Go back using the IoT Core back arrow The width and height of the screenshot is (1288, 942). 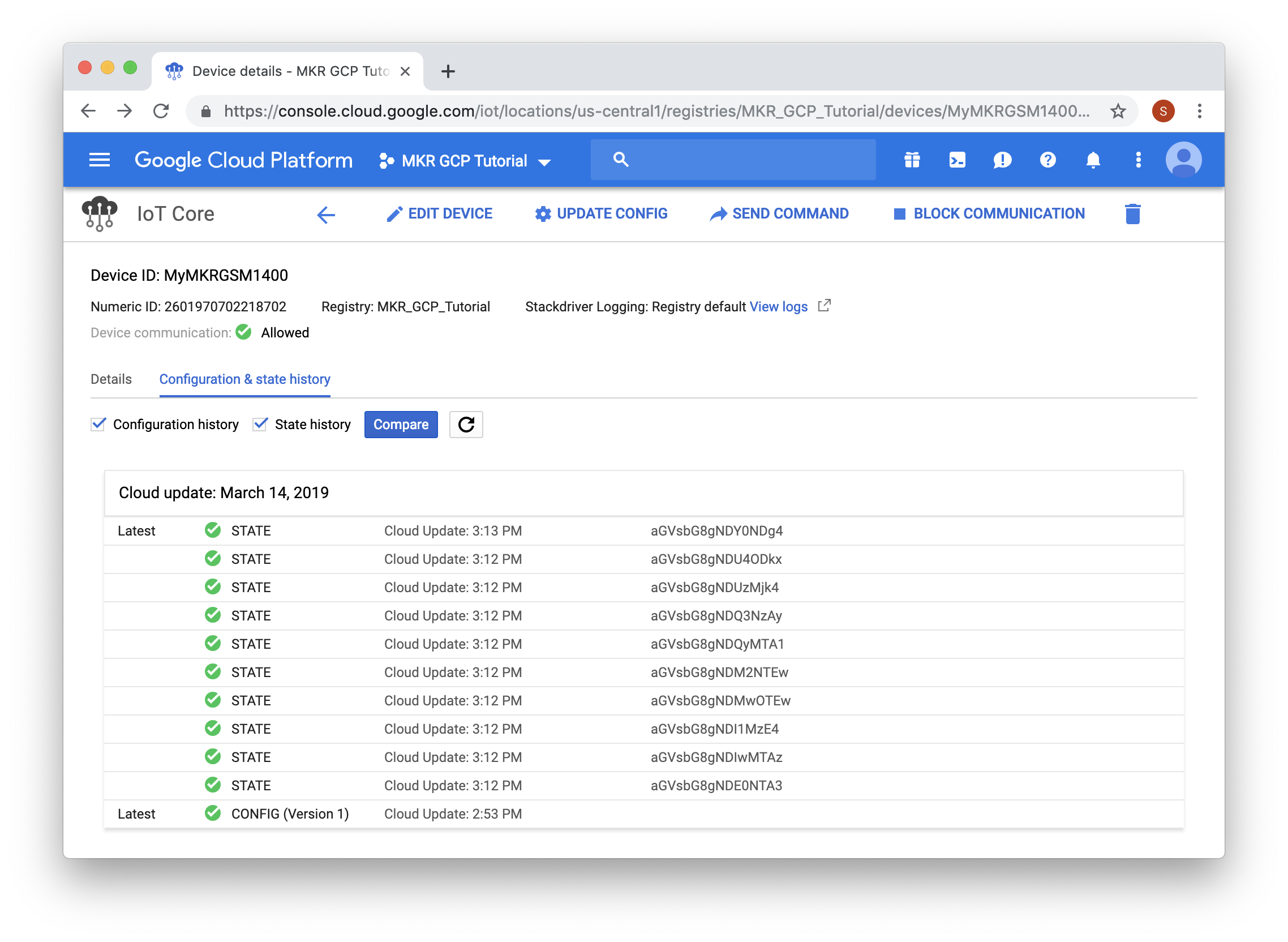tap(325, 215)
